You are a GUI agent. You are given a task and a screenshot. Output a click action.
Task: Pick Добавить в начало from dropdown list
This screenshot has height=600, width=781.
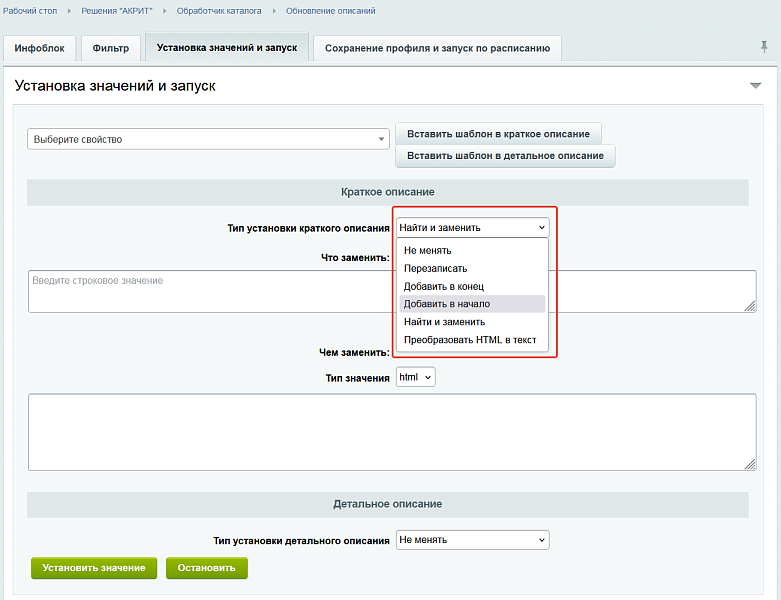[446, 304]
